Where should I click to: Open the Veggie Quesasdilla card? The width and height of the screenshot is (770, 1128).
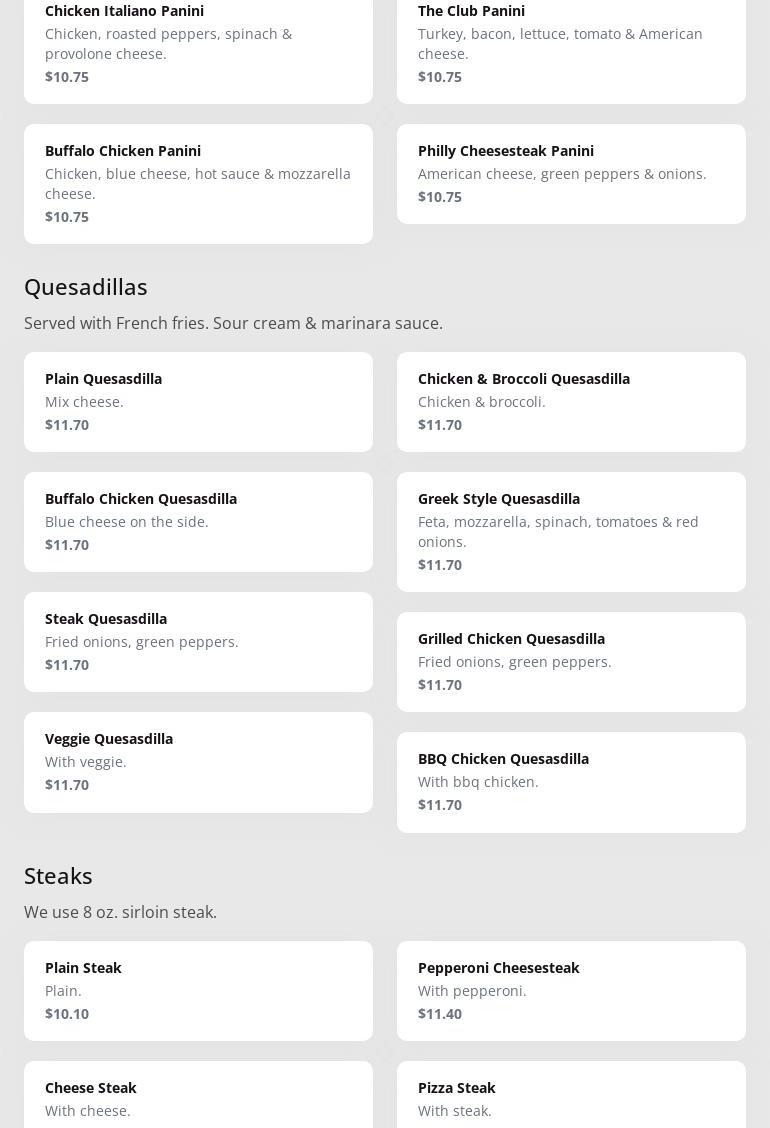(198, 761)
